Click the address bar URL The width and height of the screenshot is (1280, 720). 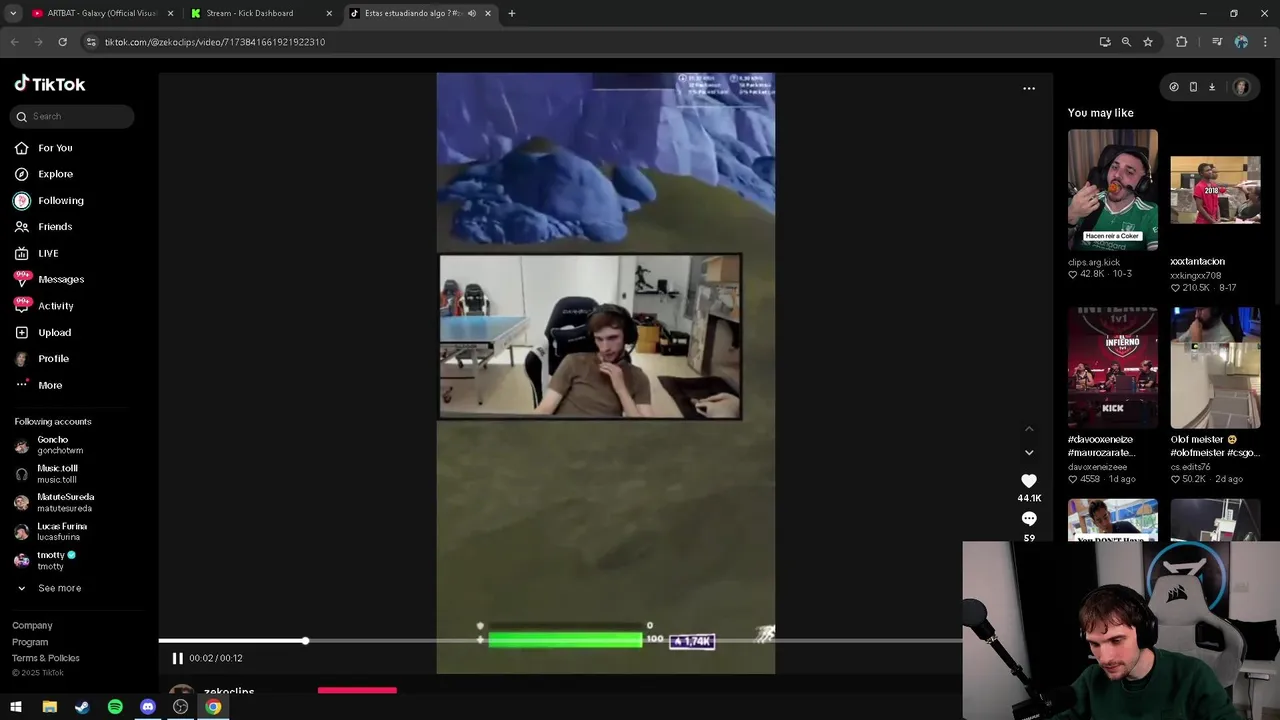pyautogui.click(x=215, y=42)
